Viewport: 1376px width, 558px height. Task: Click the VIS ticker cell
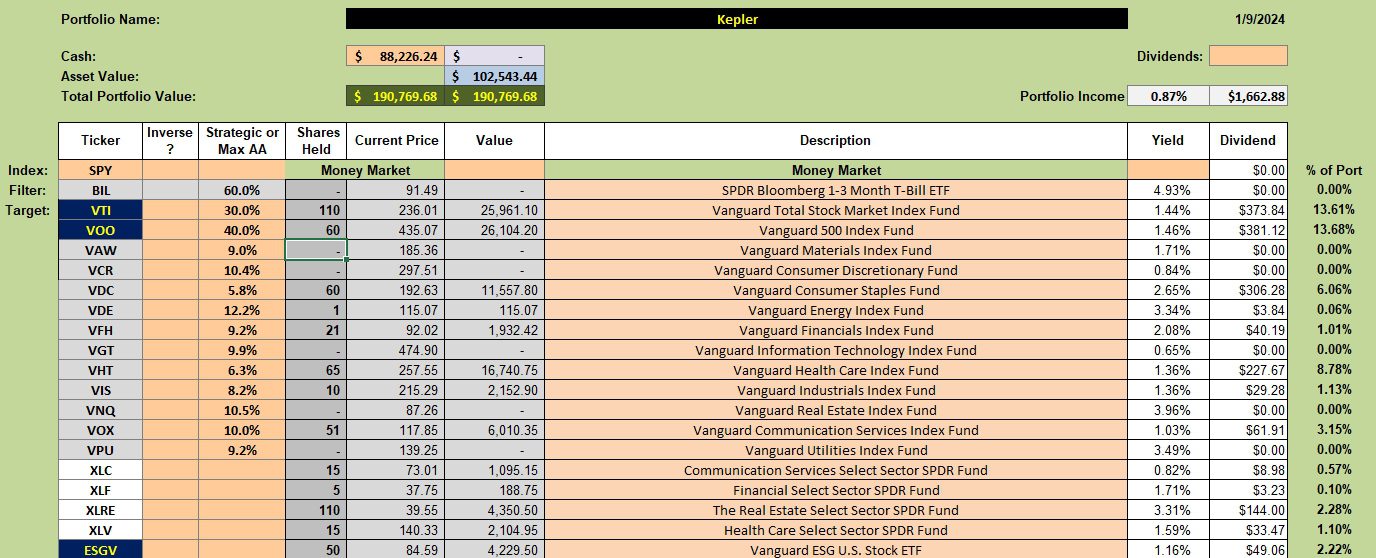tap(100, 390)
